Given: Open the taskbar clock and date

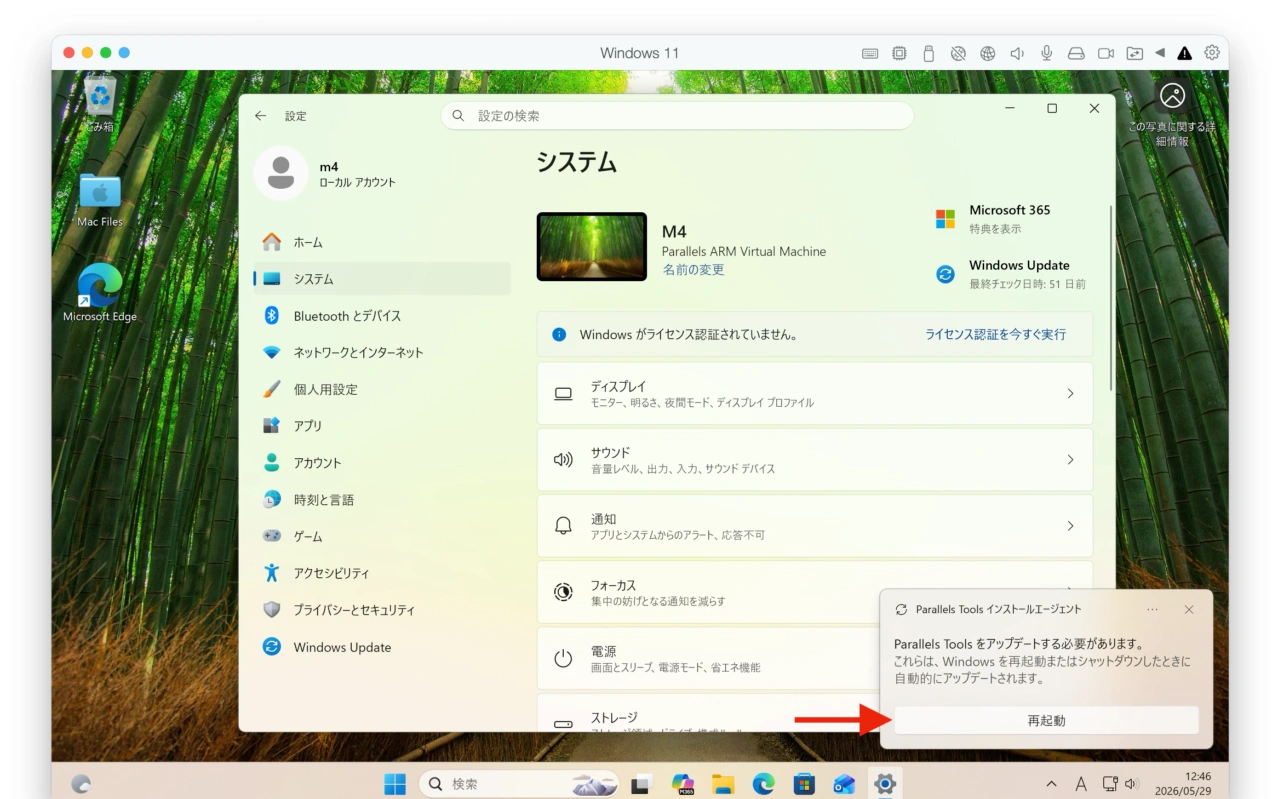Looking at the screenshot, I should (x=1183, y=784).
